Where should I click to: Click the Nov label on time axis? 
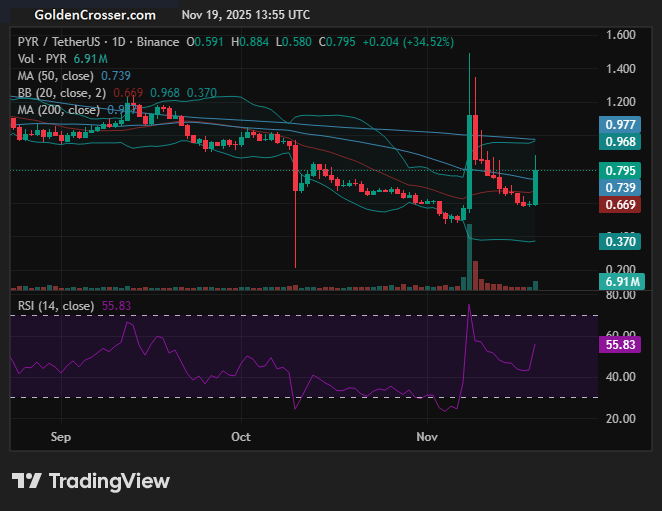click(x=427, y=437)
